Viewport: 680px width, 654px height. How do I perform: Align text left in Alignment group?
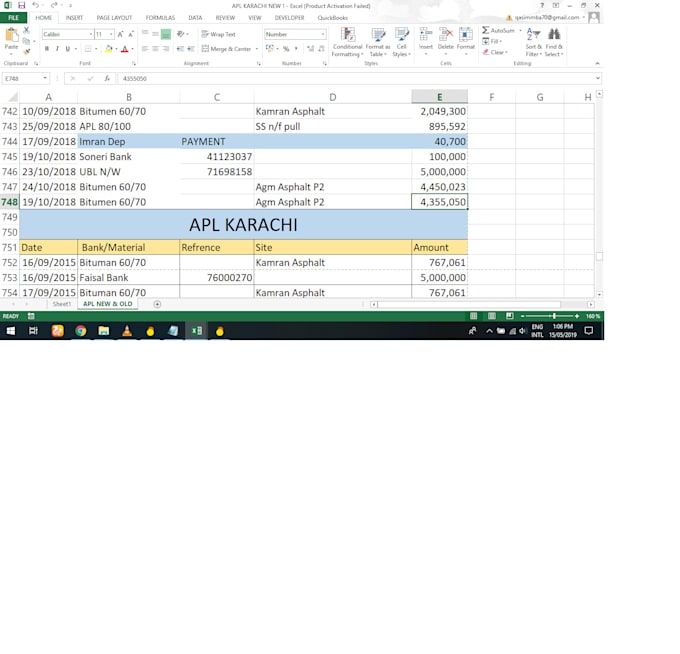[145, 49]
